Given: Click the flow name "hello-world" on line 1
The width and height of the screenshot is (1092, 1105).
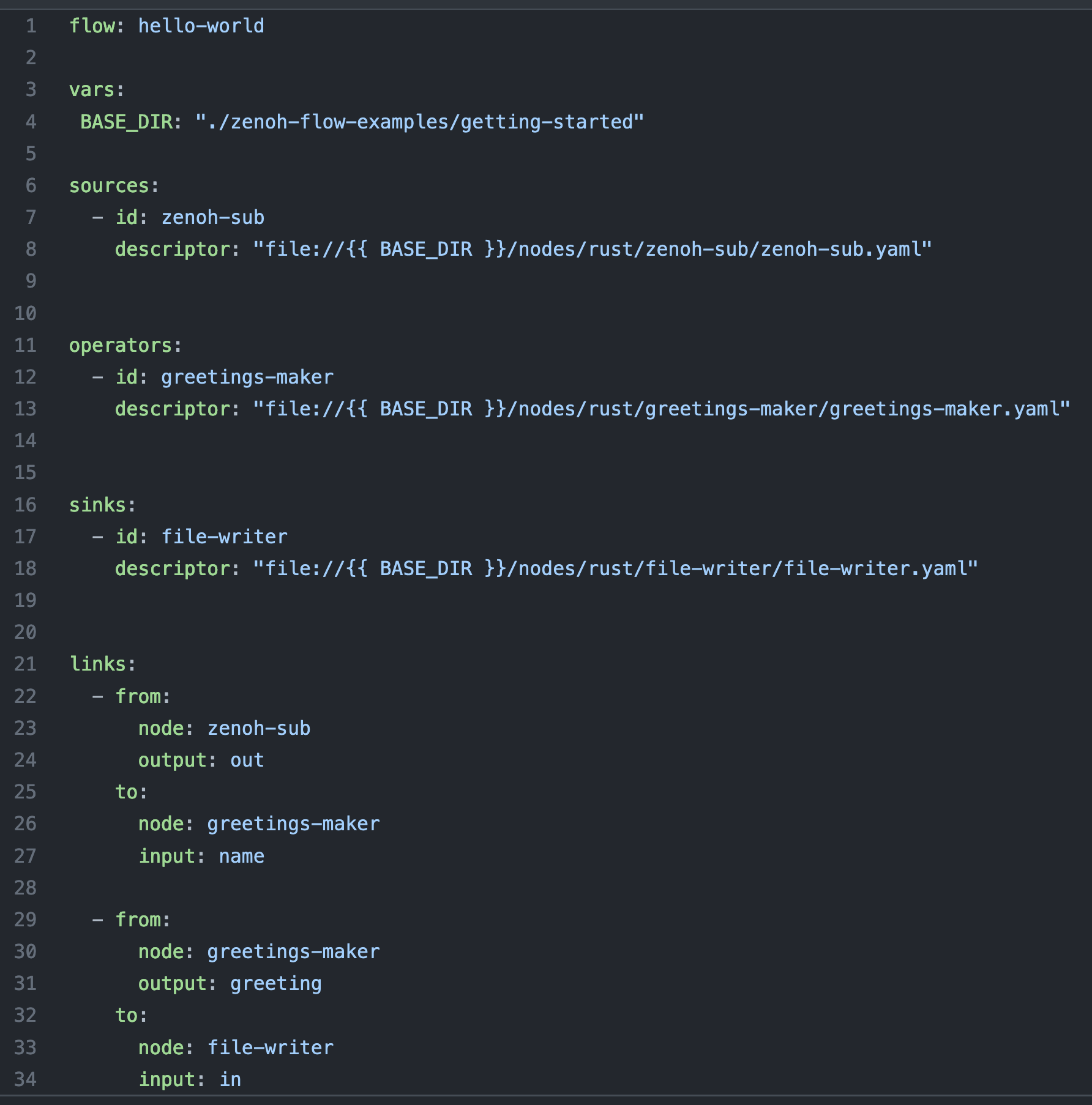Looking at the screenshot, I should point(202,26).
